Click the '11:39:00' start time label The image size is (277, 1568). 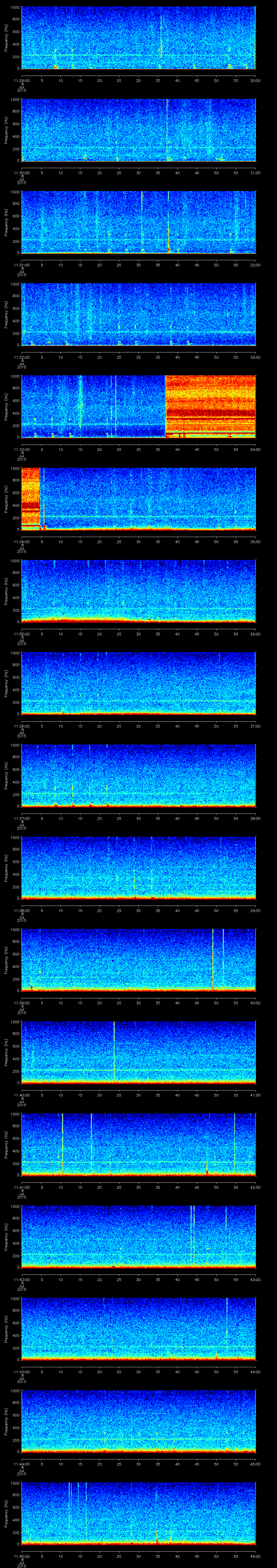(21, 1003)
